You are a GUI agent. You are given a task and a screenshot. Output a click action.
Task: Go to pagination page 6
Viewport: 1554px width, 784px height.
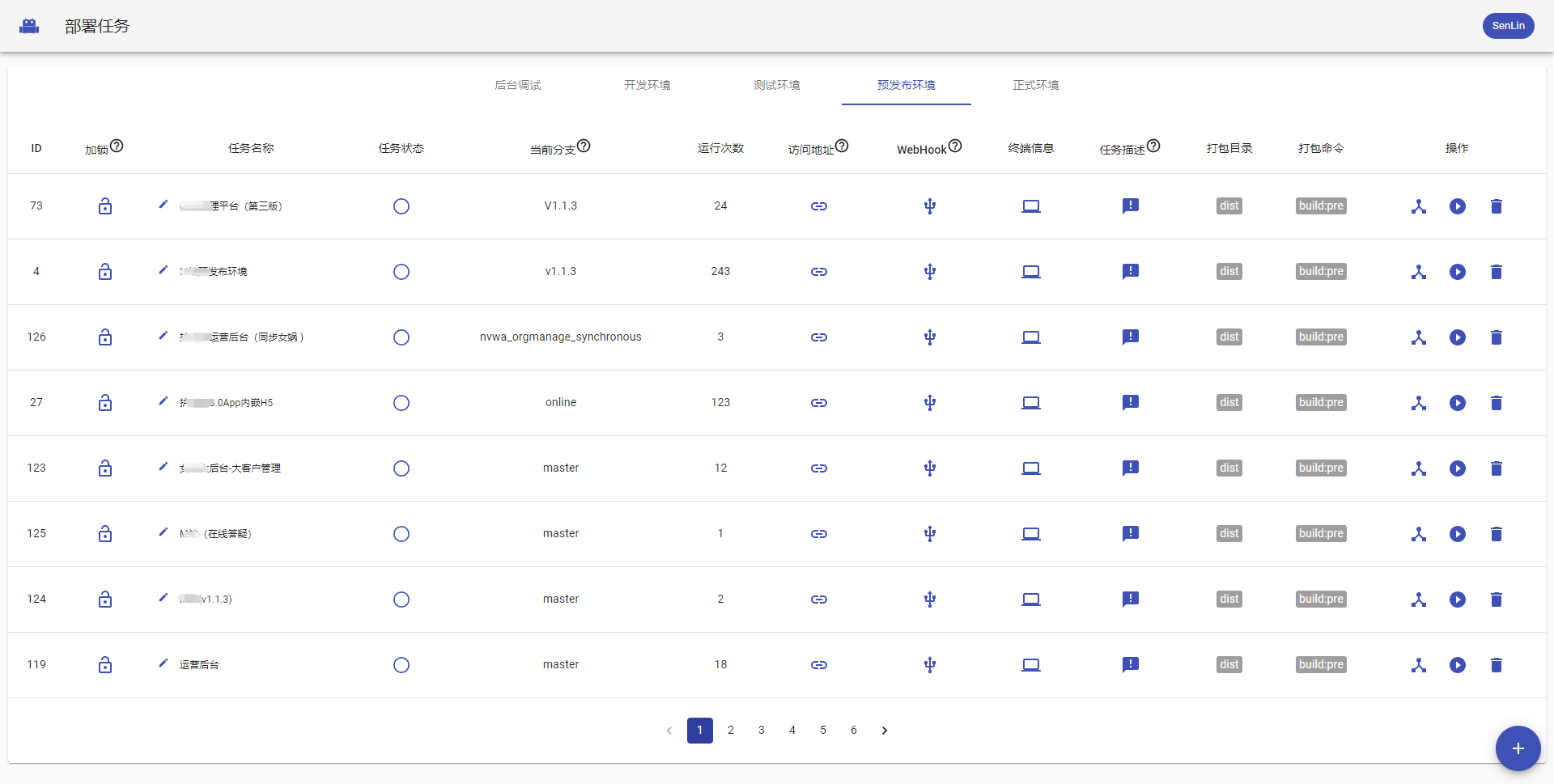point(854,731)
